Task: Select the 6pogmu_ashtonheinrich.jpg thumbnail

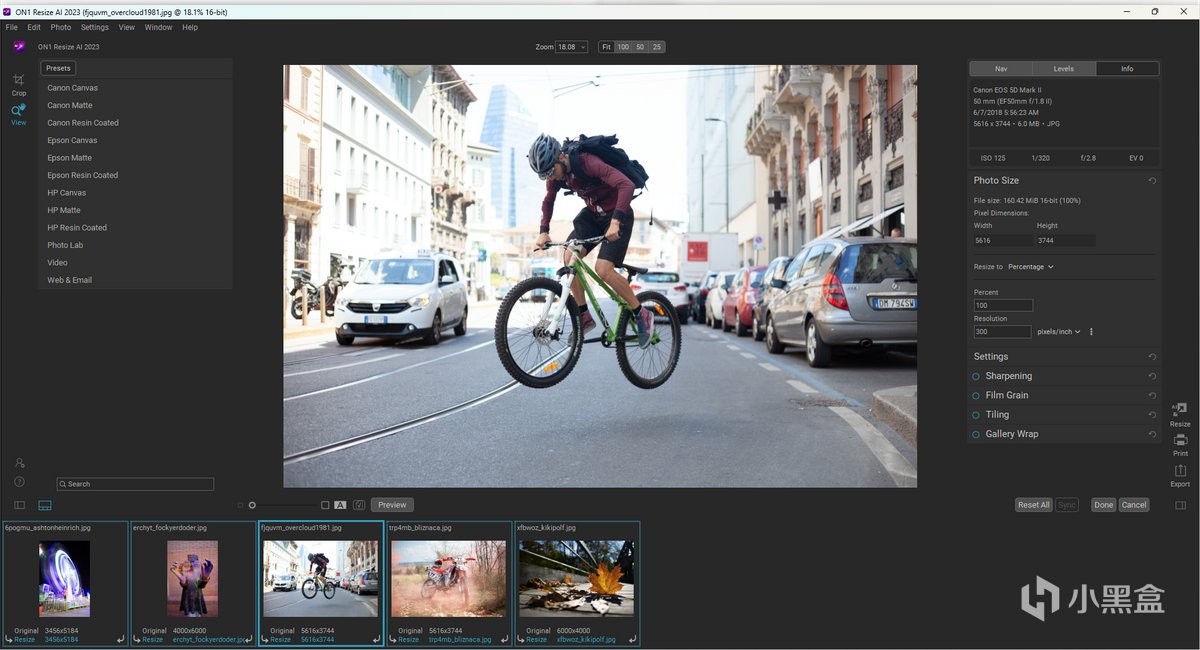Action: [x=65, y=584]
